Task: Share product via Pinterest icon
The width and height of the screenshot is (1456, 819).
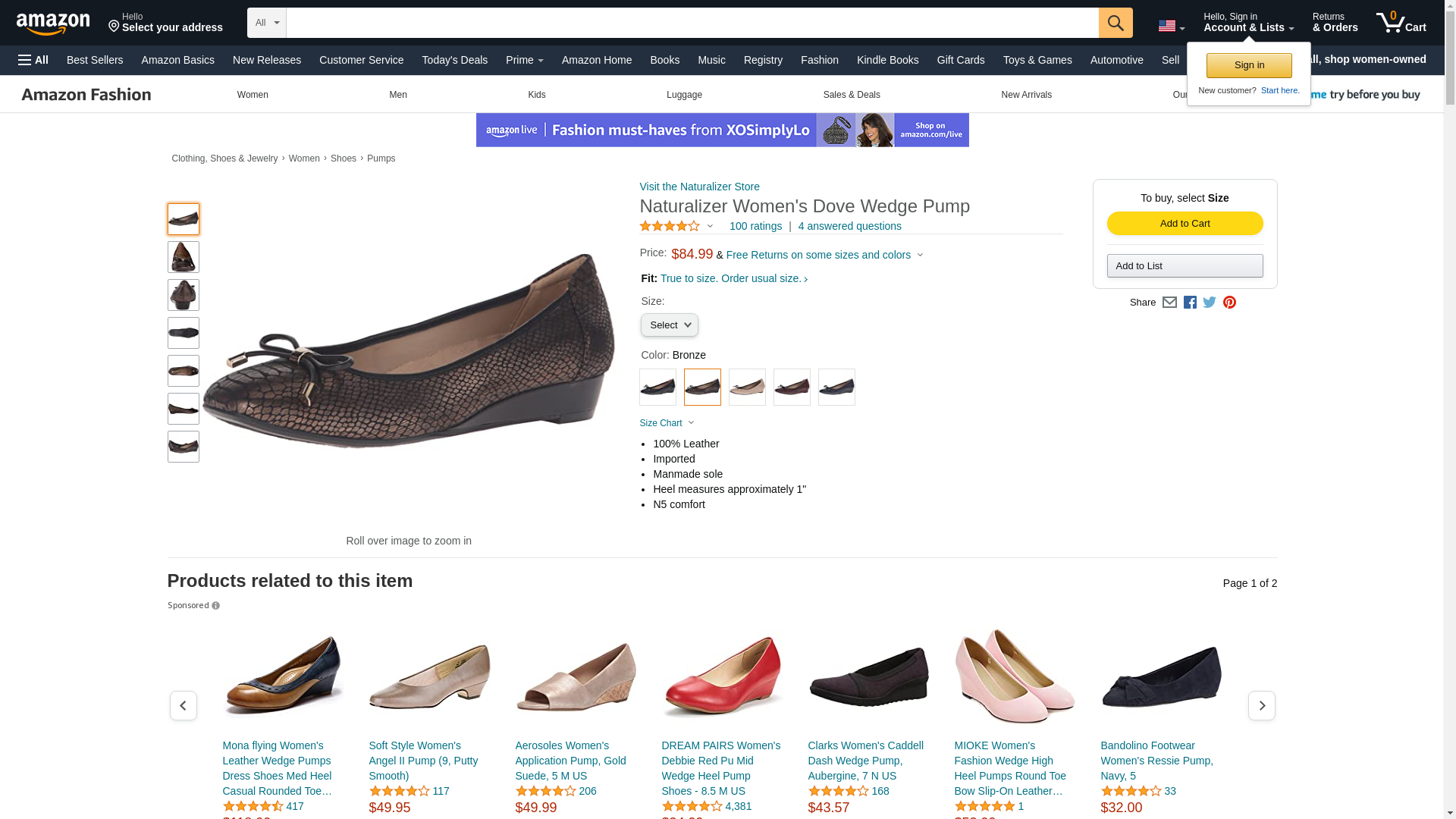Action: pos(1229,303)
